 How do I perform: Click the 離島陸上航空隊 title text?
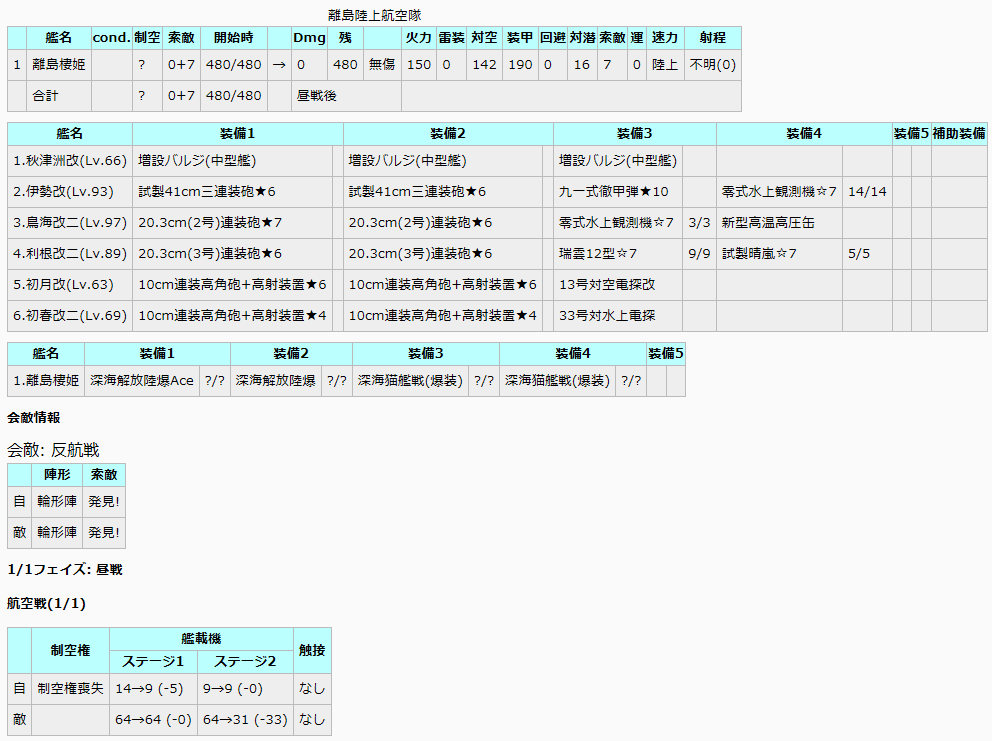pos(374,15)
